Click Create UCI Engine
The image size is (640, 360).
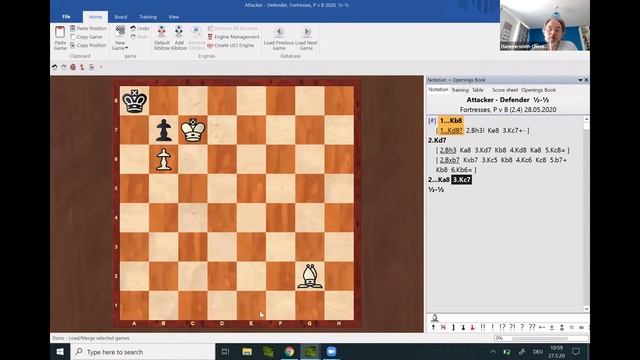point(231,45)
